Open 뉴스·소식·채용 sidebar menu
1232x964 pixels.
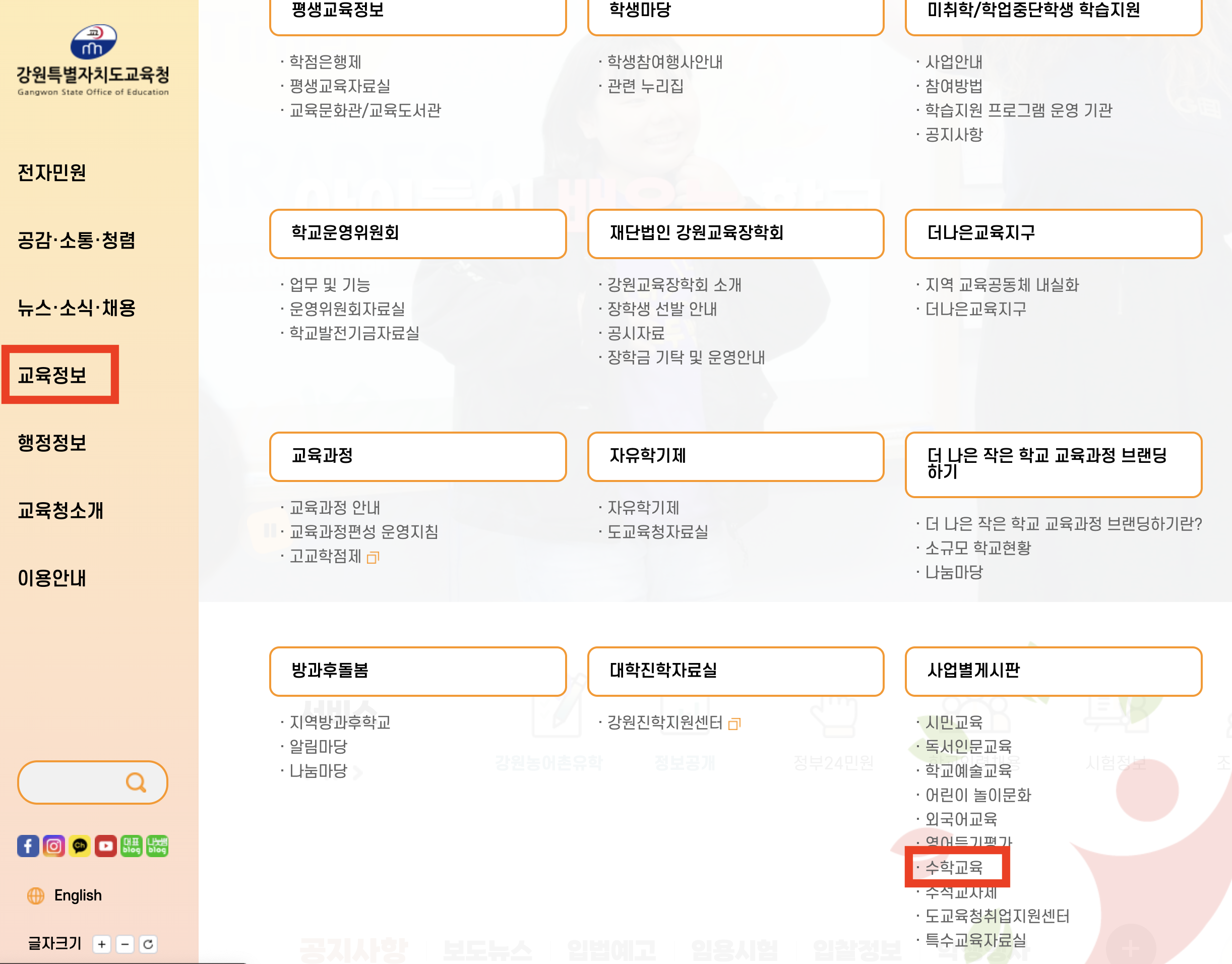click(x=76, y=308)
